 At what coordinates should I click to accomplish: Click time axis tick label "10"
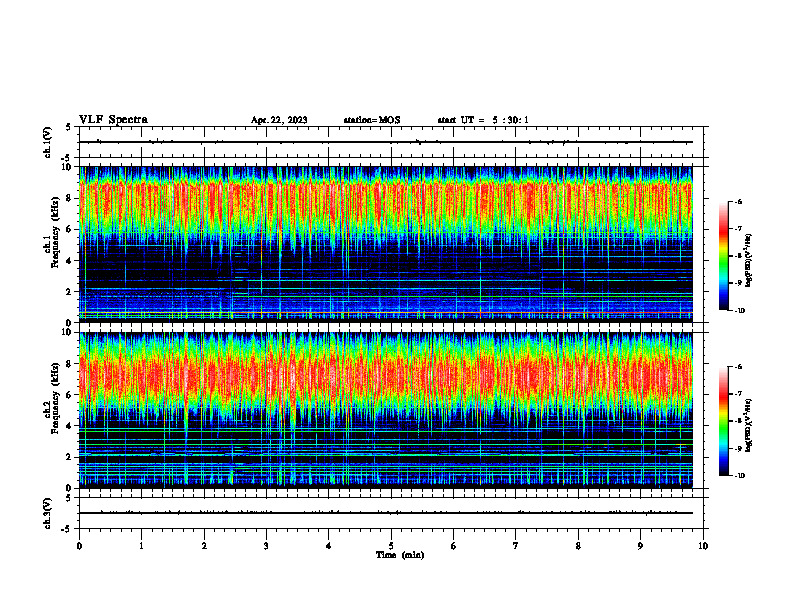pyautogui.click(x=703, y=546)
